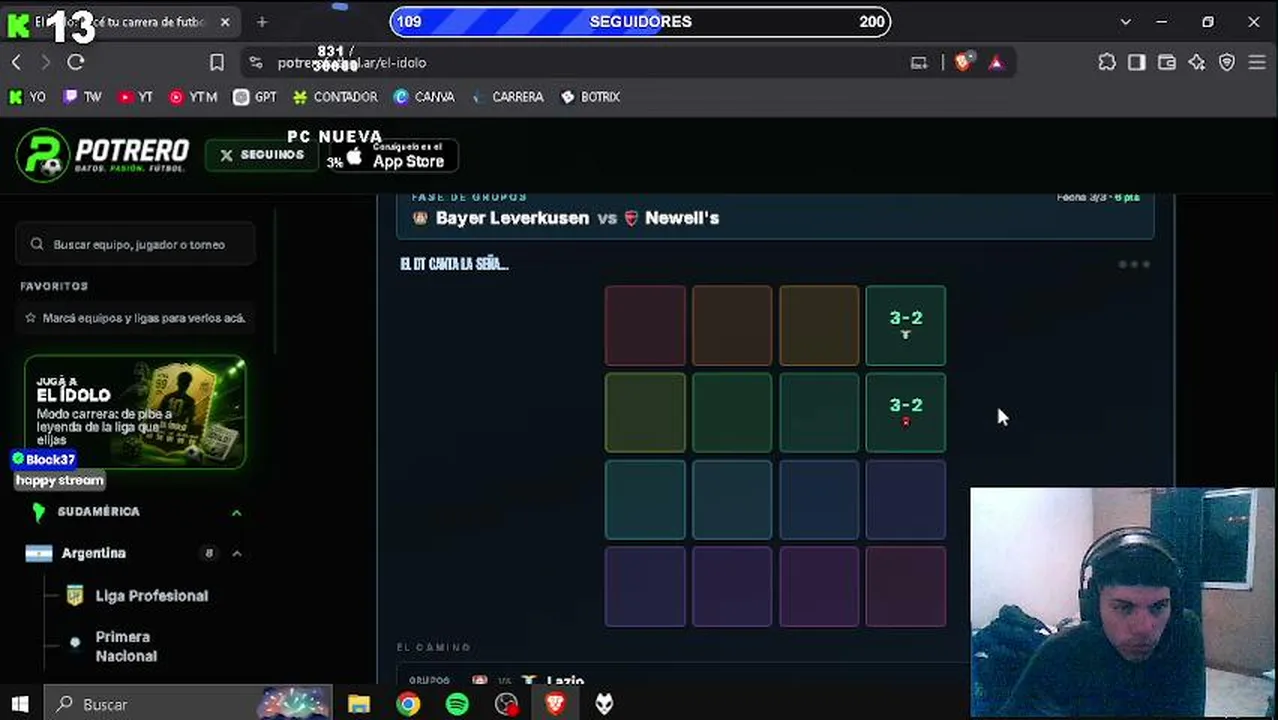Open the CANVA bookmark

point(424,97)
